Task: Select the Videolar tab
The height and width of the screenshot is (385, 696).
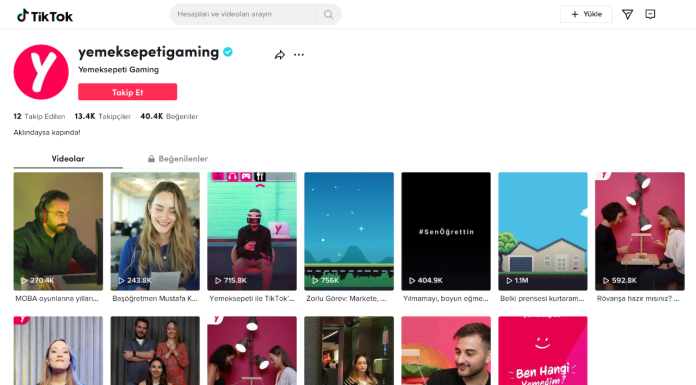Action: [x=68, y=159]
